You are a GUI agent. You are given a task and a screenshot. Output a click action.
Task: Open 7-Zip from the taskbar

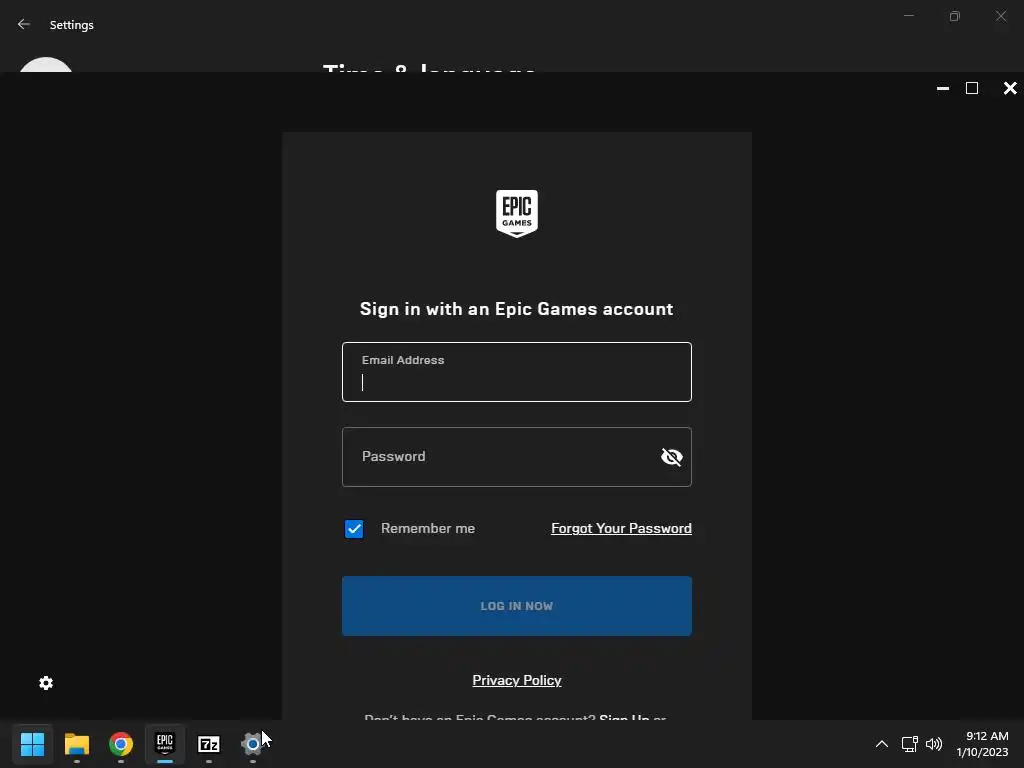click(x=209, y=744)
